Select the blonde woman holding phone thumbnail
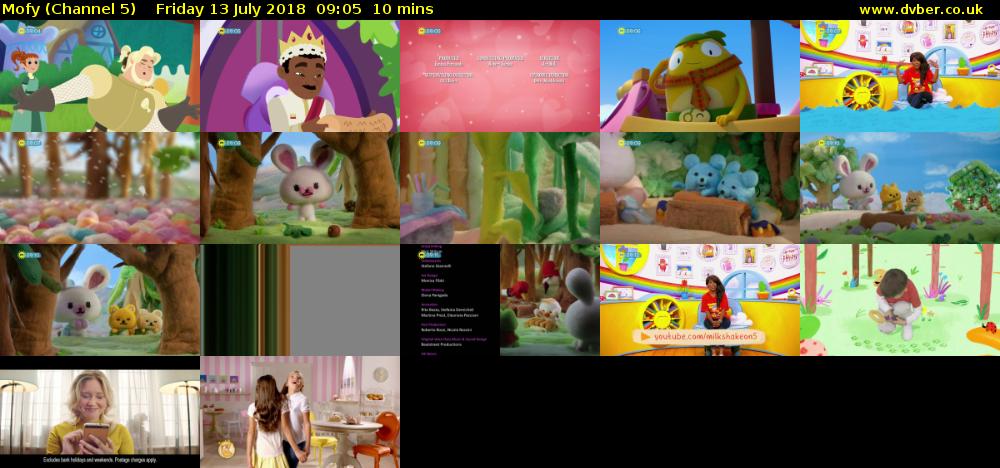Viewport: 1000px width, 468px height. tap(99, 412)
